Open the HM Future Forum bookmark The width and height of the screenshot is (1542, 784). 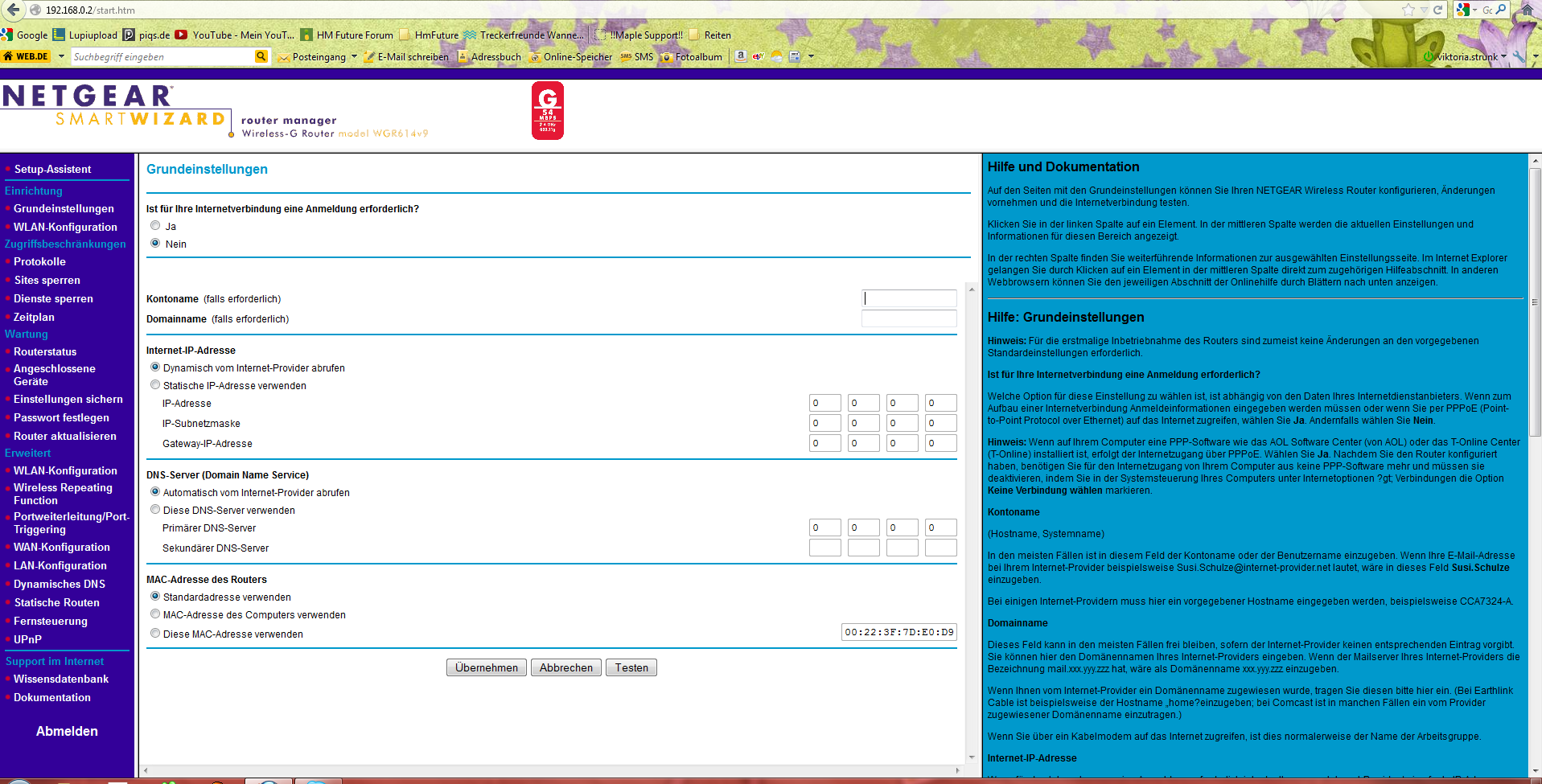(347, 35)
